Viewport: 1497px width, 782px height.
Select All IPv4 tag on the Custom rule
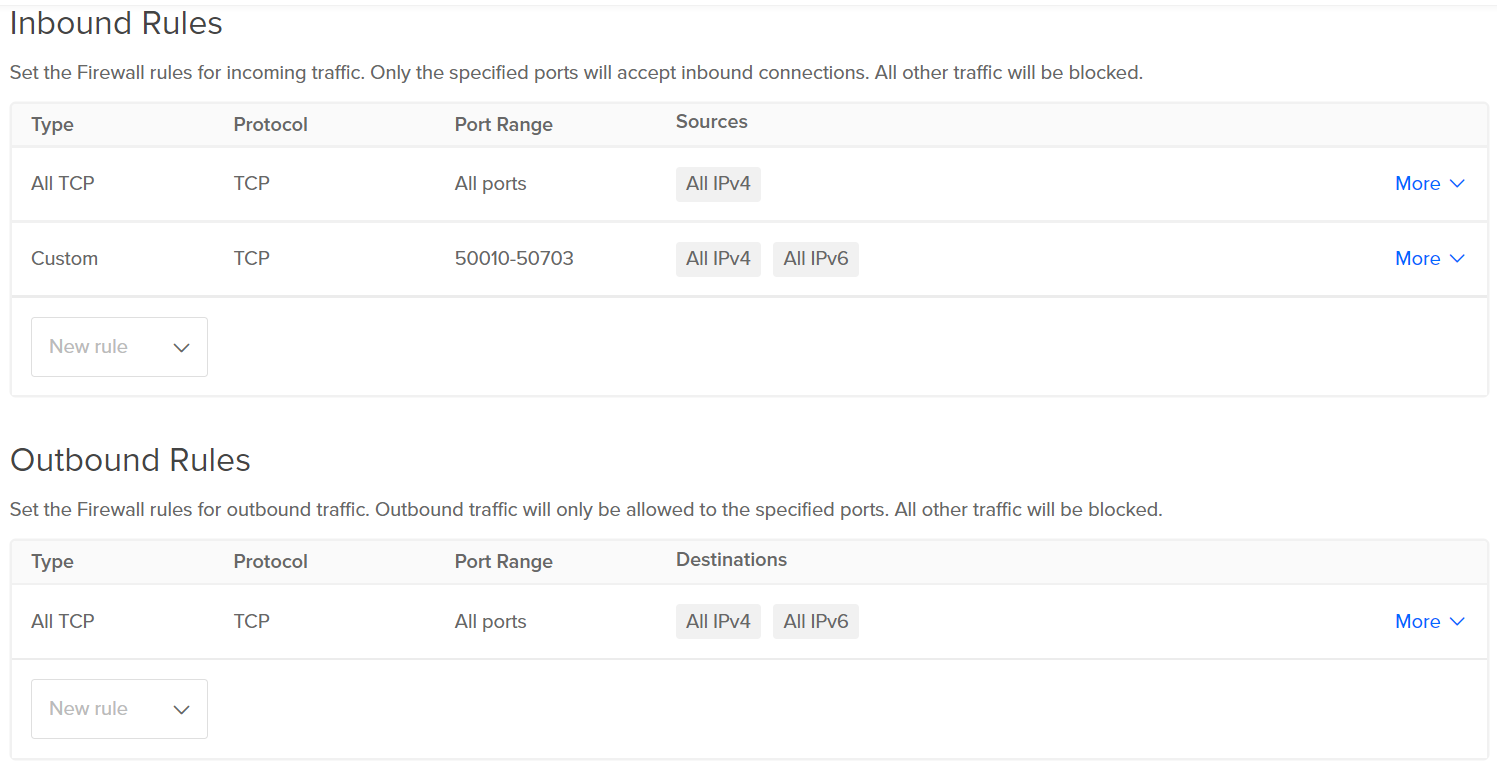click(718, 259)
